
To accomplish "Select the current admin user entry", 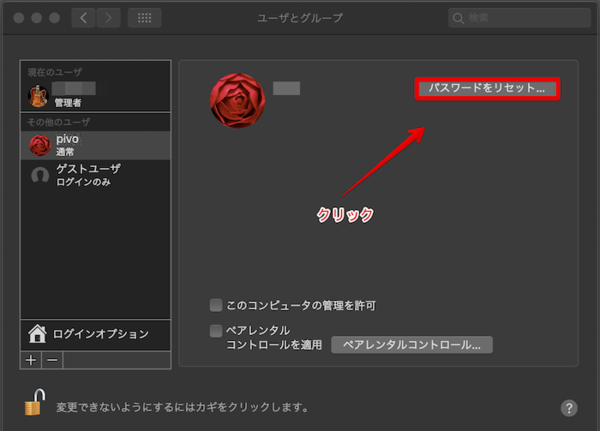I will coord(95,95).
